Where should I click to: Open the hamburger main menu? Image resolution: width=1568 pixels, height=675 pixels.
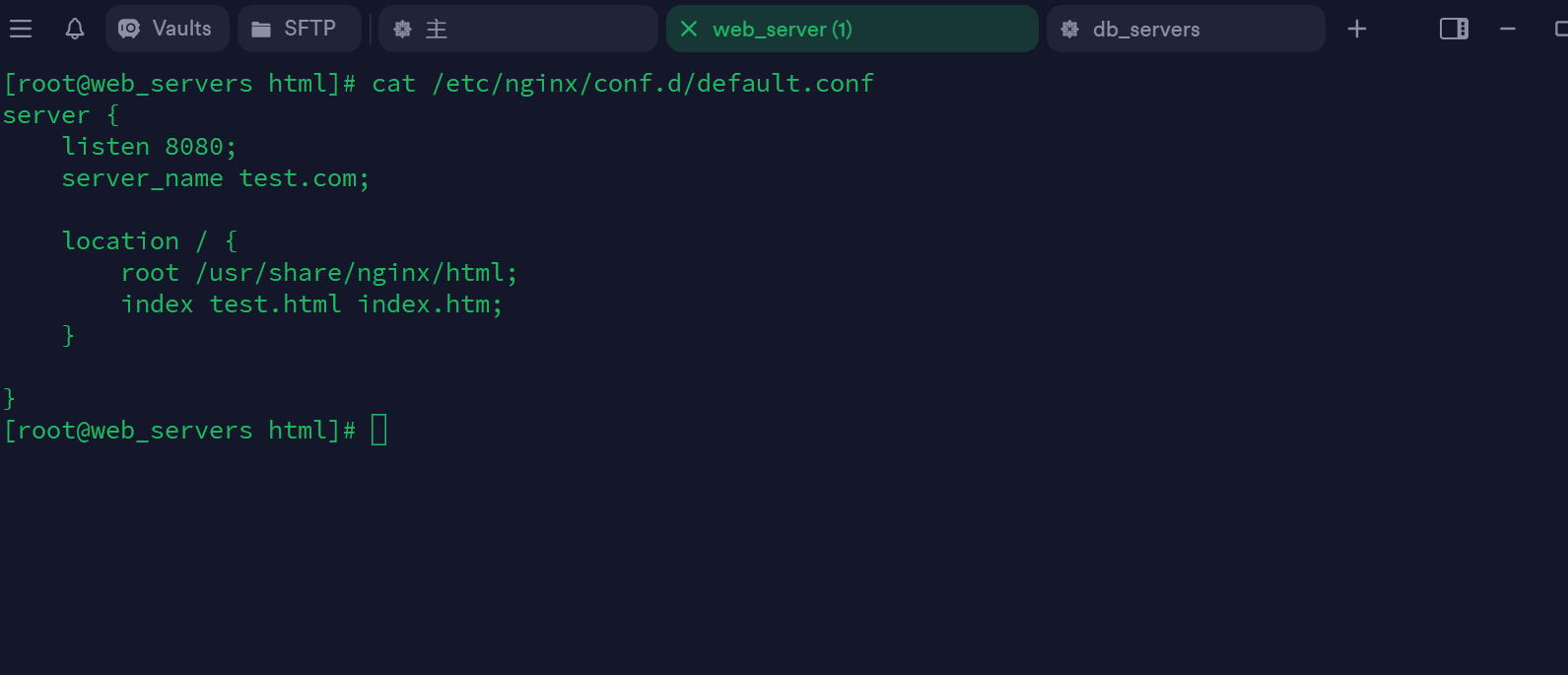click(x=21, y=29)
